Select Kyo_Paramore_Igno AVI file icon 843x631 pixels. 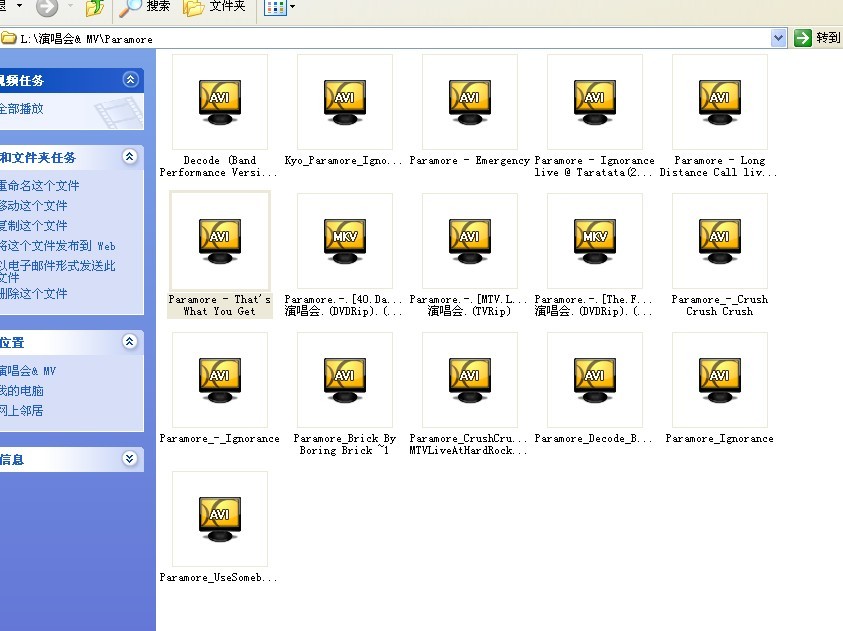345,102
